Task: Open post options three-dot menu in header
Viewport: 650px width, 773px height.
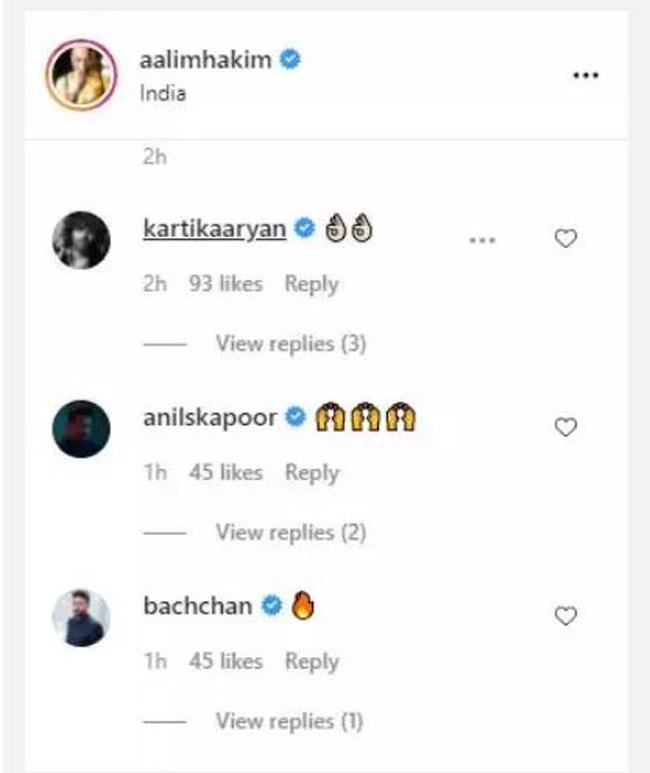Action: (585, 77)
